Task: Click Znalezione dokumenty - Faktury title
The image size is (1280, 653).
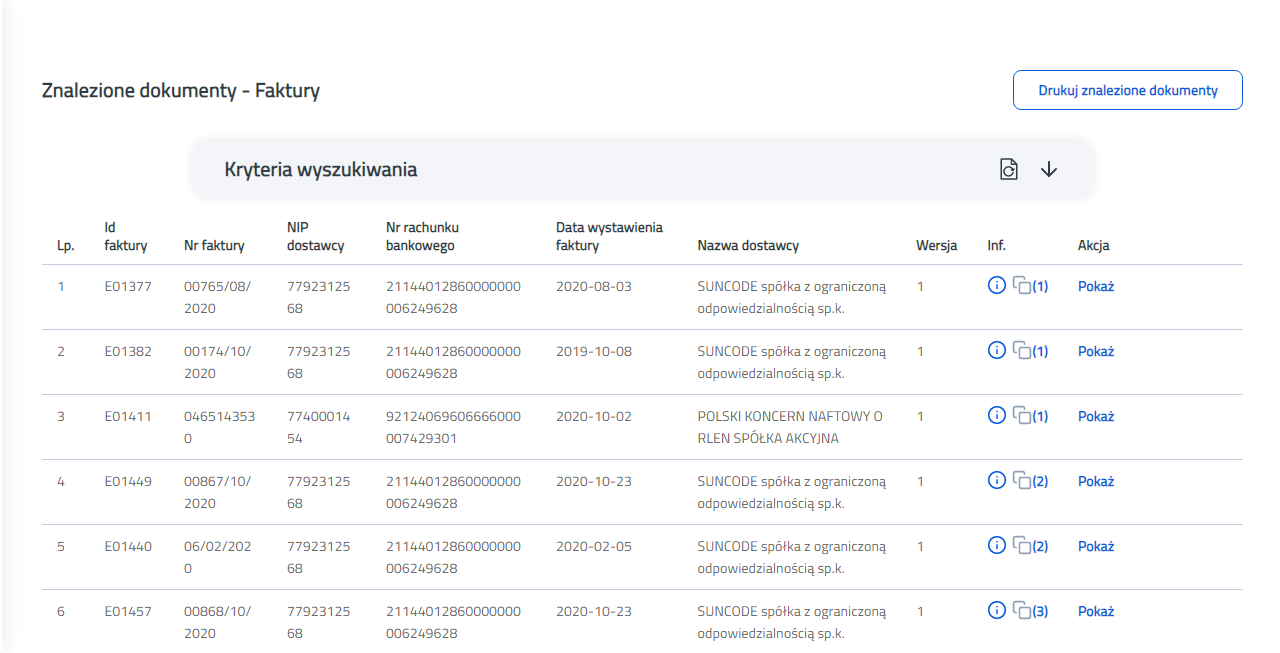Action: [181, 91]
